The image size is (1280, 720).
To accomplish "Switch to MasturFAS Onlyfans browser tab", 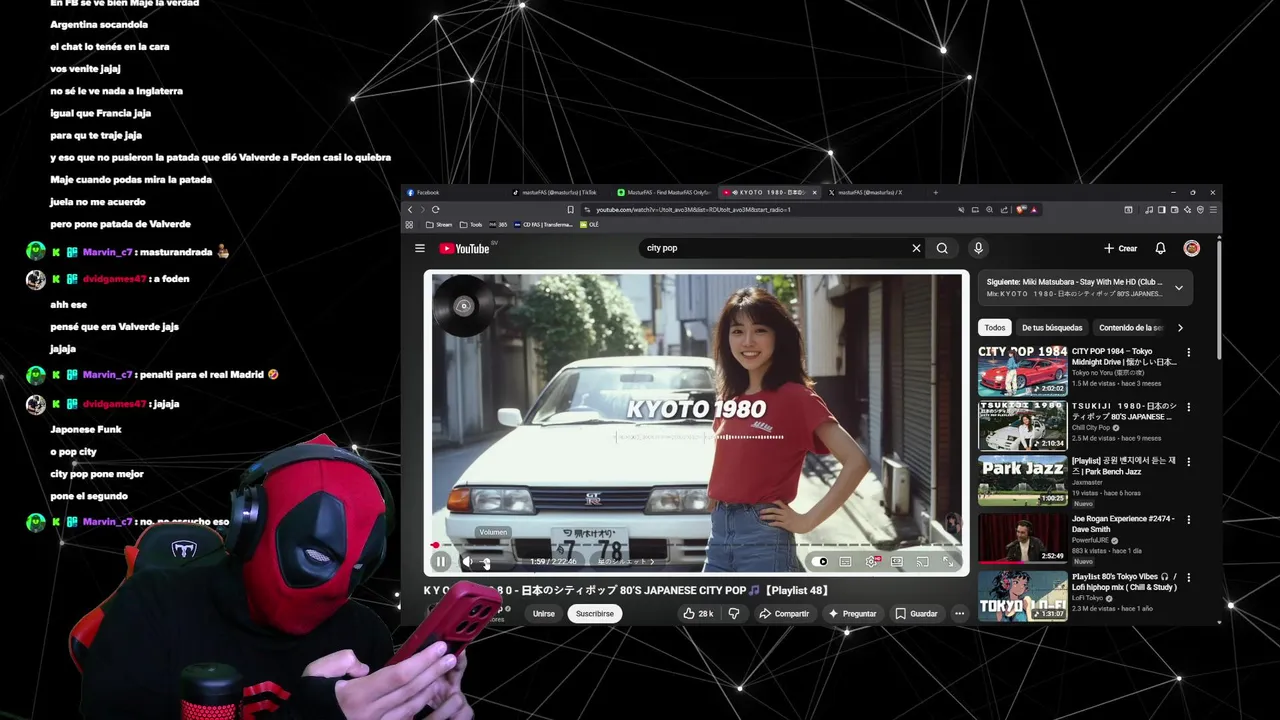I will (666, 192).
